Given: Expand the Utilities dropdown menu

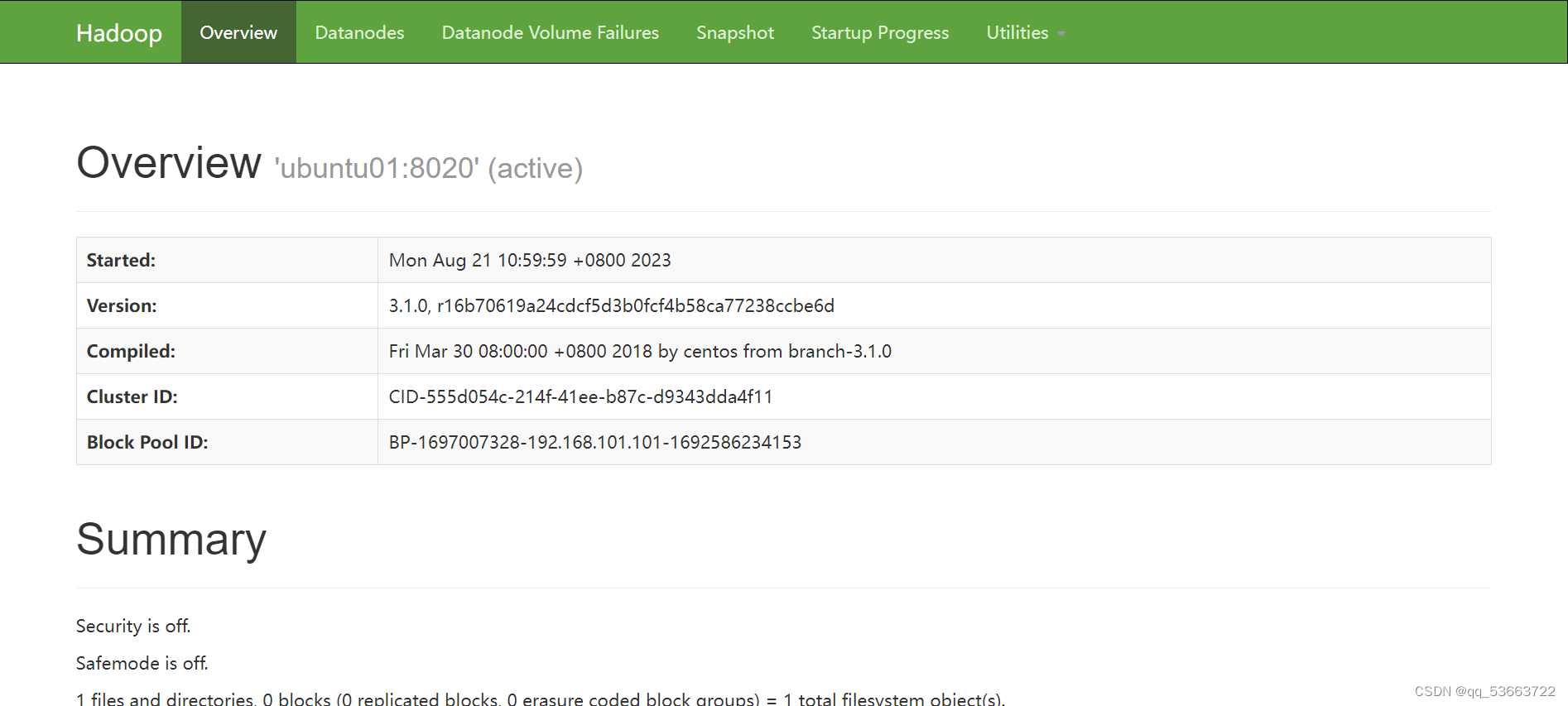Looking at the screenshot, I should (x=1026, y=32).
